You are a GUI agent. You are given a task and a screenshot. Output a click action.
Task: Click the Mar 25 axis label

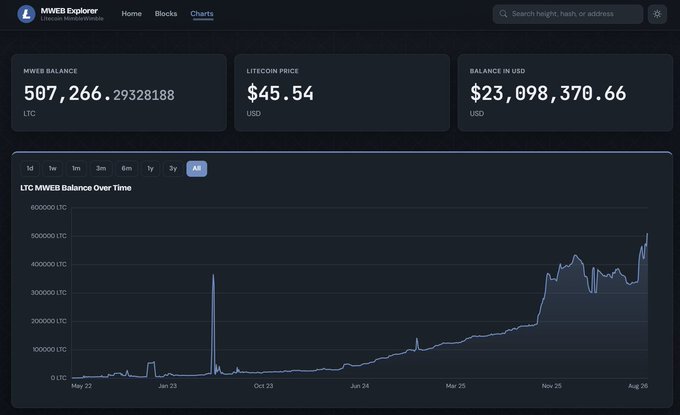click(x=455, y=386)
